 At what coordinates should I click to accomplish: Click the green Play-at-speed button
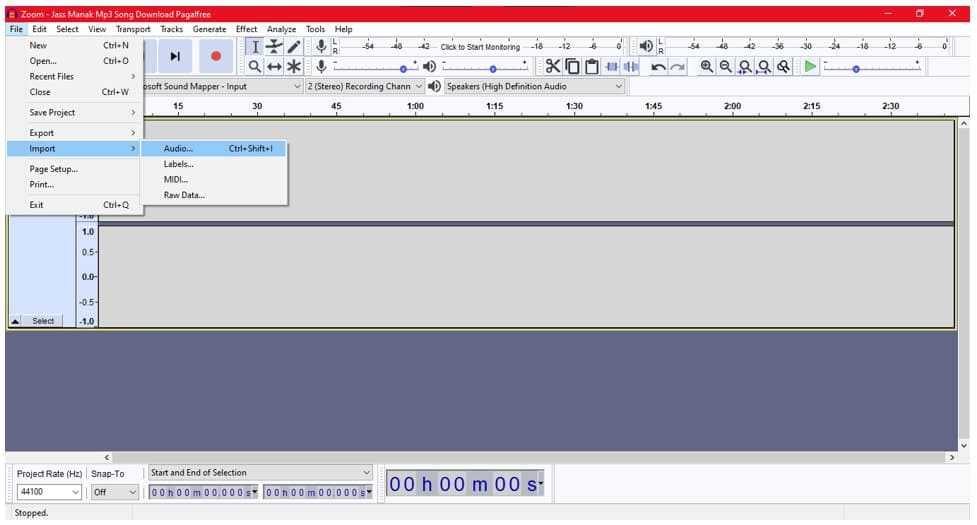click(x=811, y=66)
